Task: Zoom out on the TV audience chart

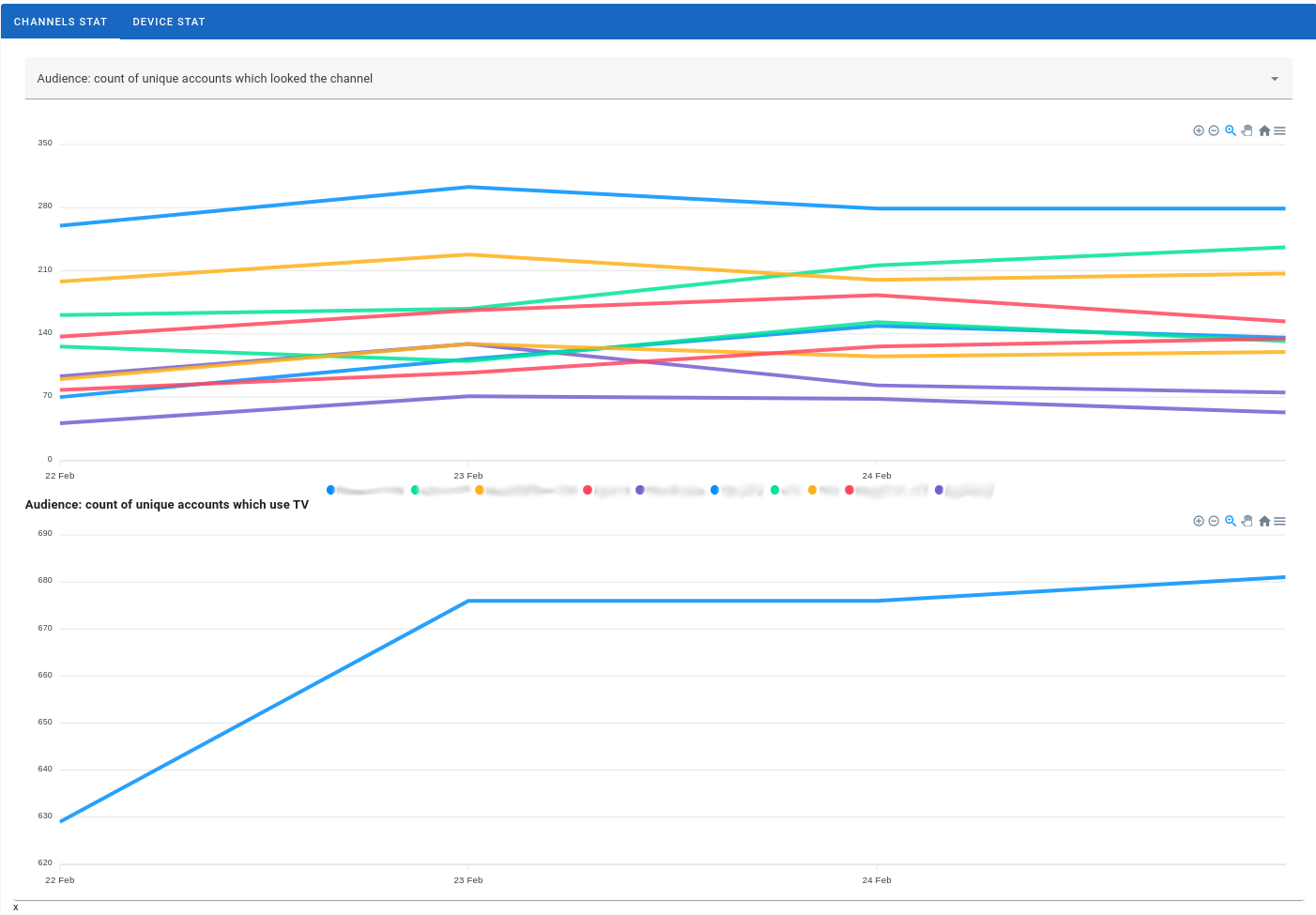Action: click(x=1214, y=522)
